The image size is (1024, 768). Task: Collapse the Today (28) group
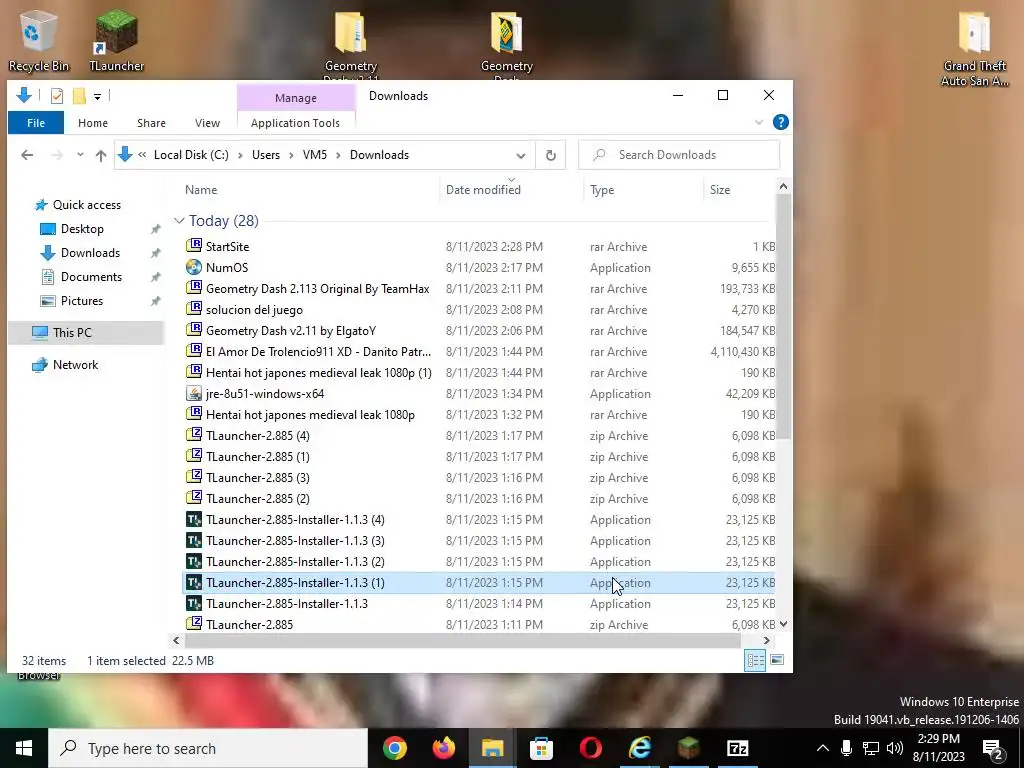[x=179, y=221]
